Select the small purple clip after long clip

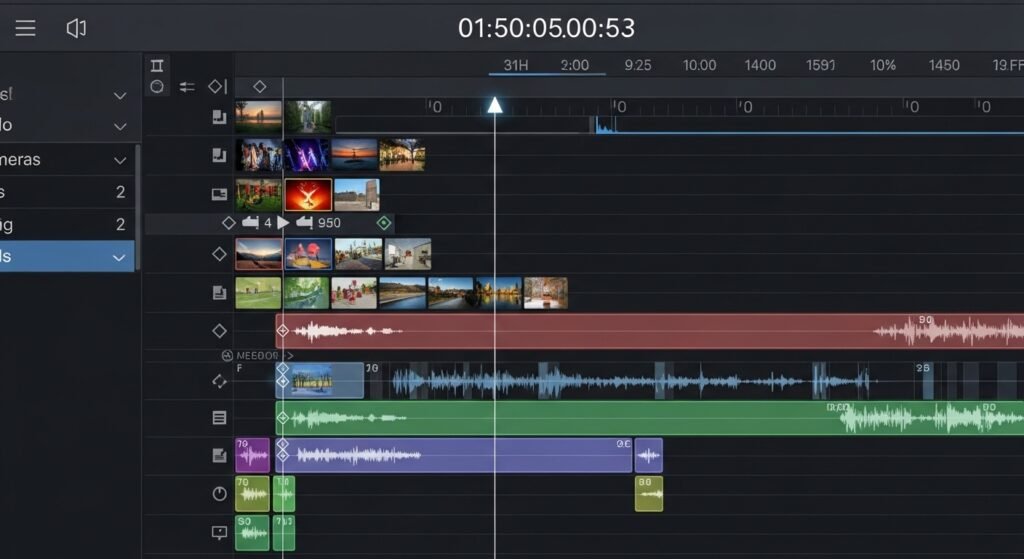tap(648, 455)
